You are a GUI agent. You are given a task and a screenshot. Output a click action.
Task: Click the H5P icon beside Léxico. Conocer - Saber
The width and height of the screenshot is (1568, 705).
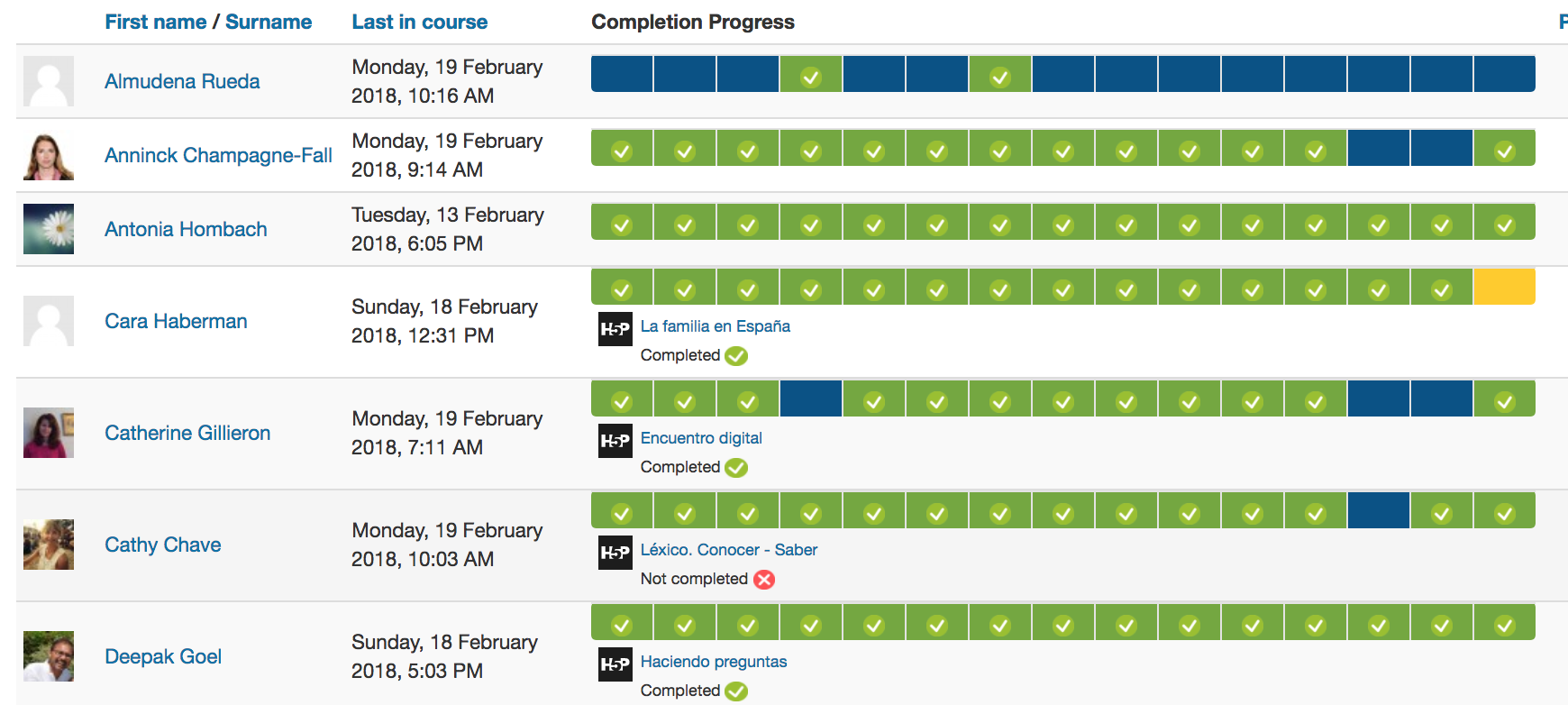(x=615, y=553)
